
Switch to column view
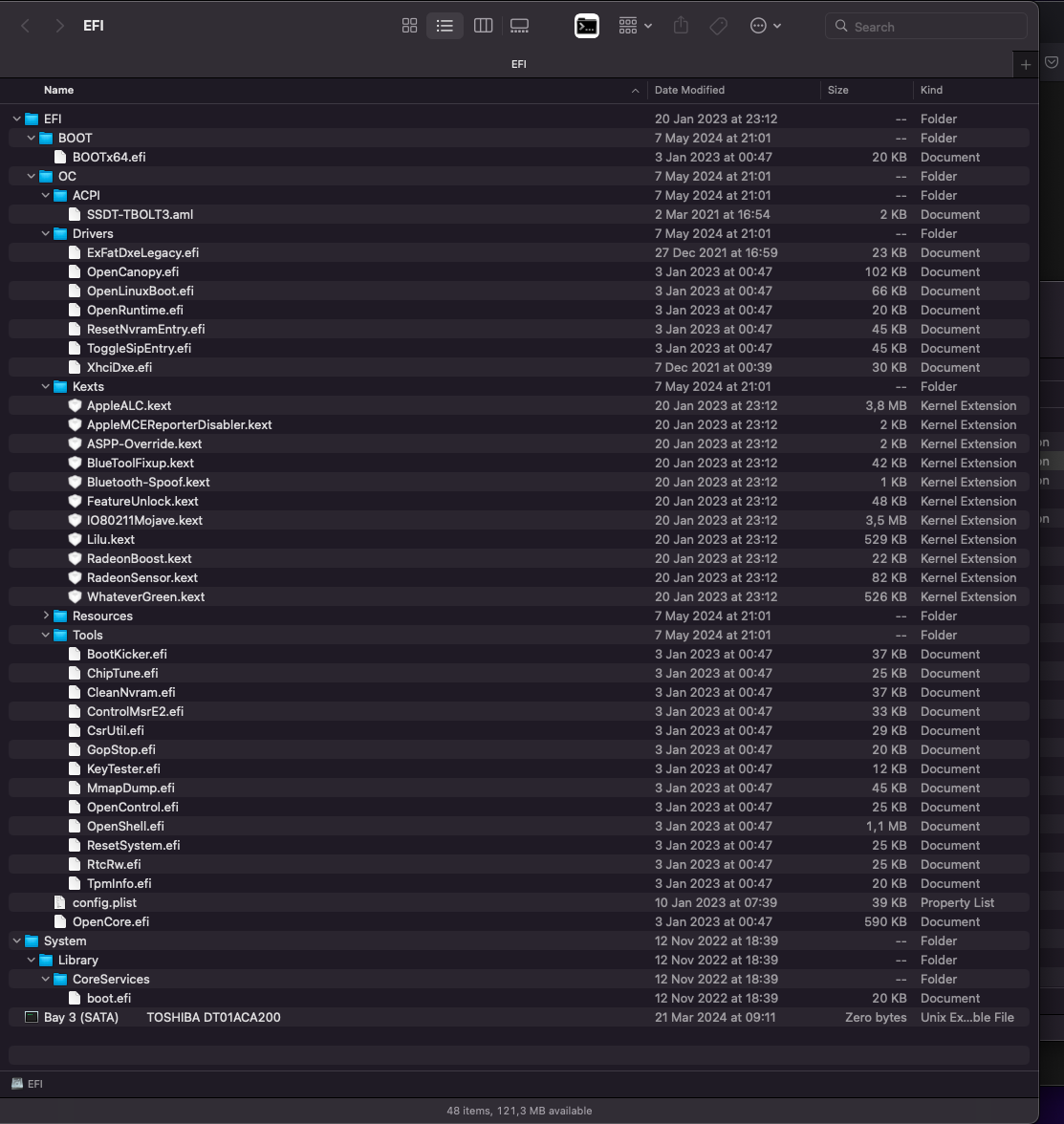click(x=484, y=26)
